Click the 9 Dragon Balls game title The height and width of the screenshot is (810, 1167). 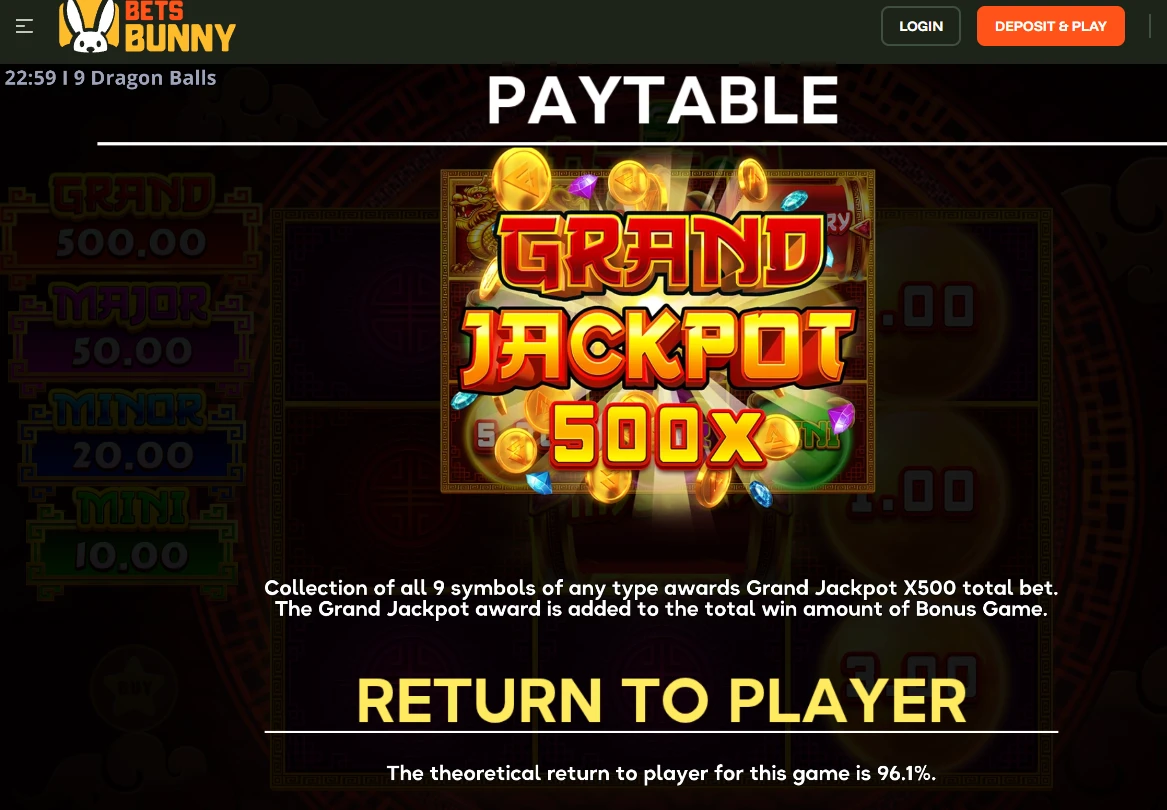click(145, 78)
